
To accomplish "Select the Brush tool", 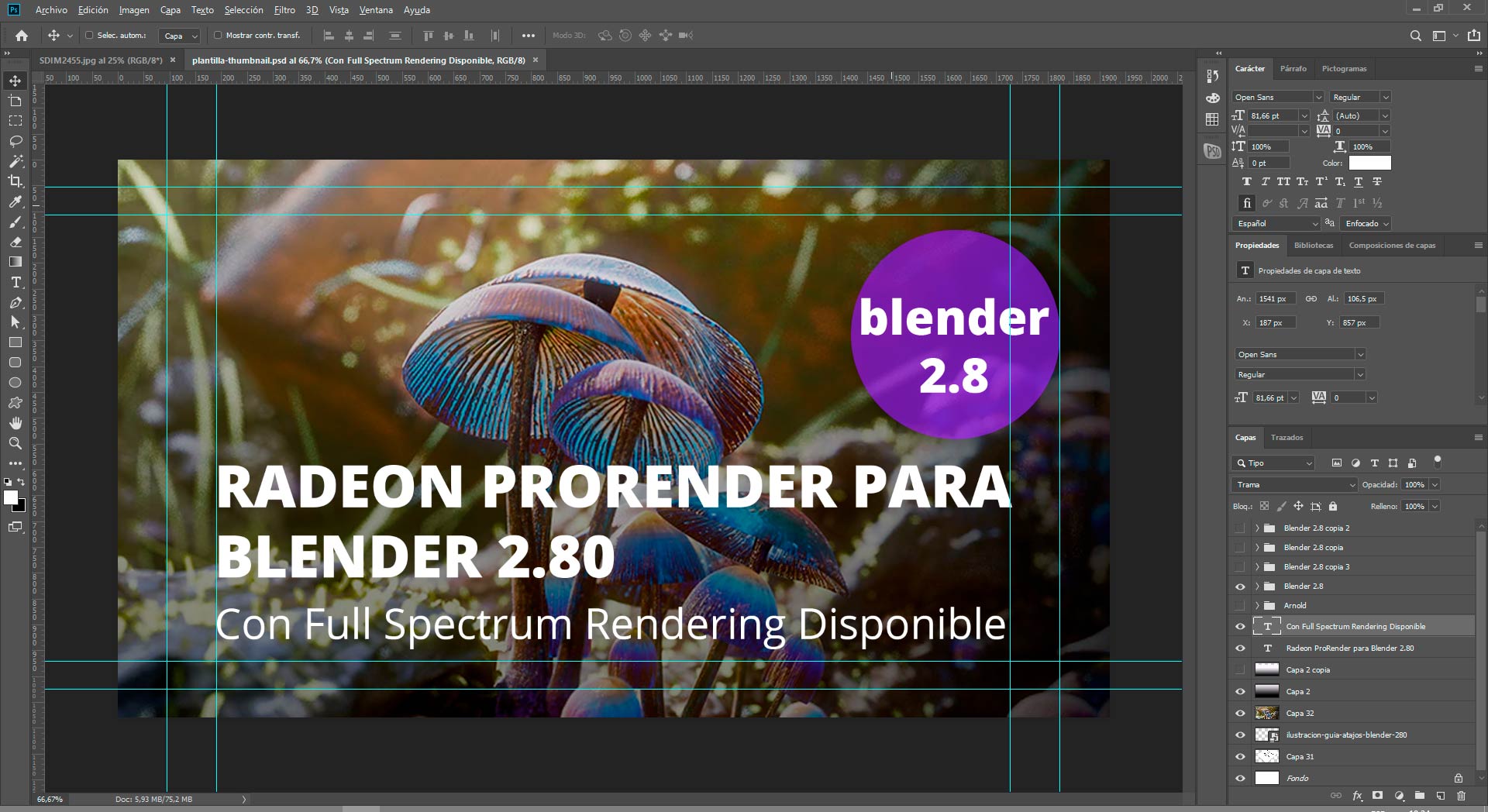I will coord(15,222).
